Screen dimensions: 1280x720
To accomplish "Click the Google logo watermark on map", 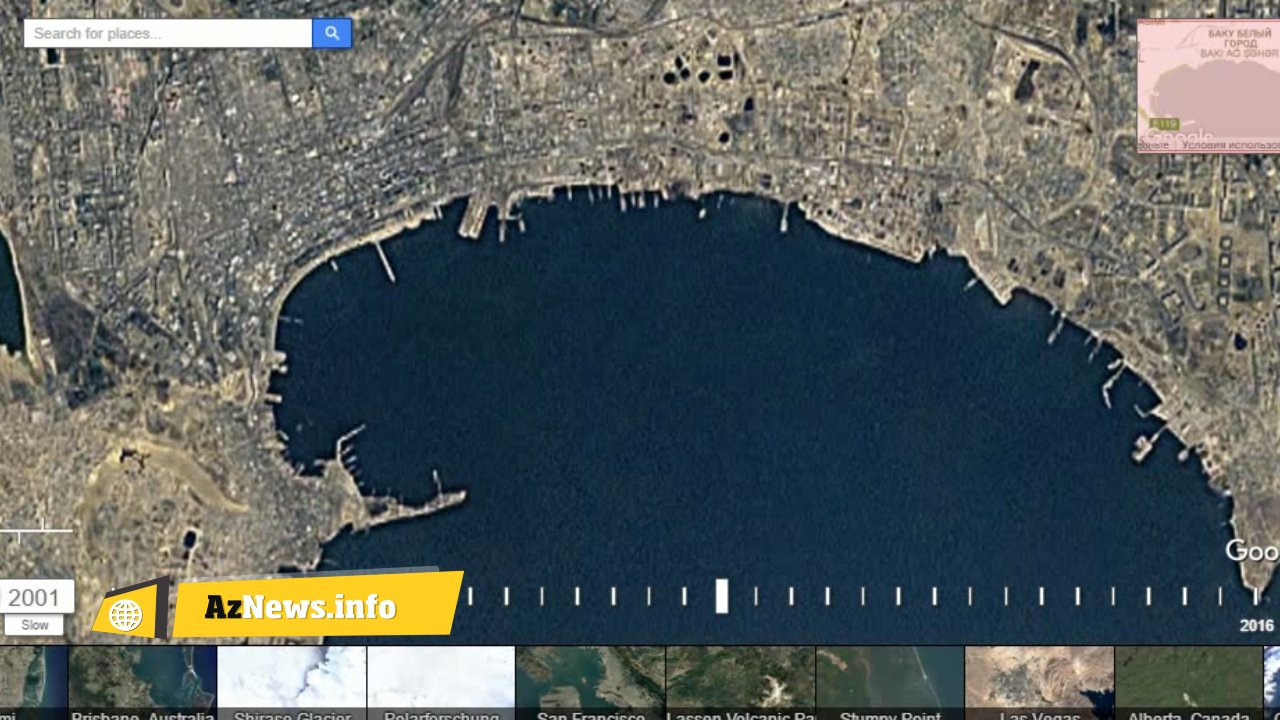I will (x=1252, y=551).
